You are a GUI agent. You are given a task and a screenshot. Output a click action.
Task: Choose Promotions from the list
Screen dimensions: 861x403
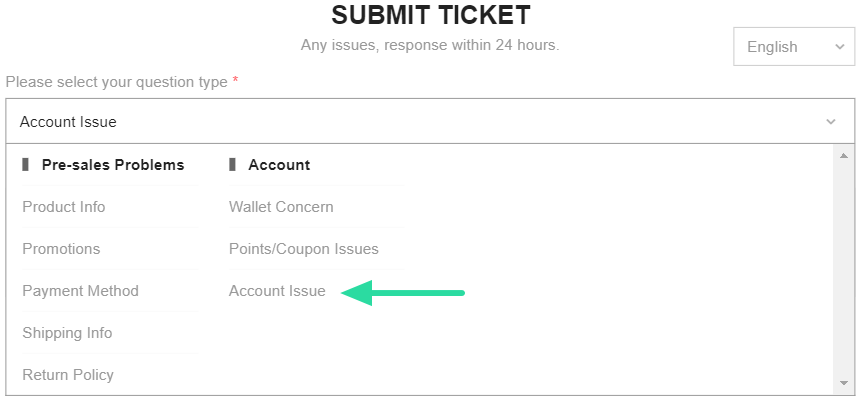[61, 249]
